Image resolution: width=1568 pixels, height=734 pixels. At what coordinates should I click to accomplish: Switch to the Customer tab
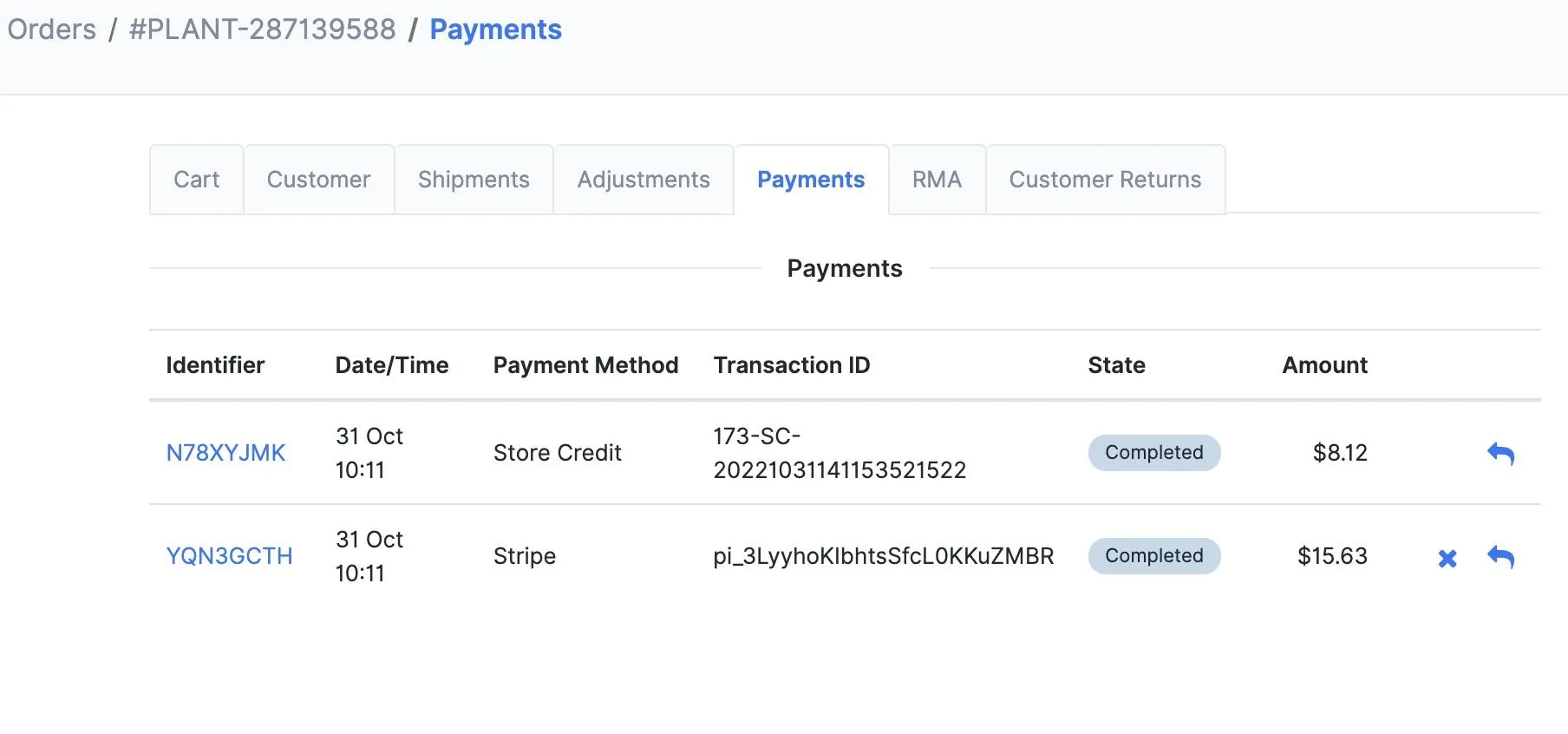coord(319,180)
